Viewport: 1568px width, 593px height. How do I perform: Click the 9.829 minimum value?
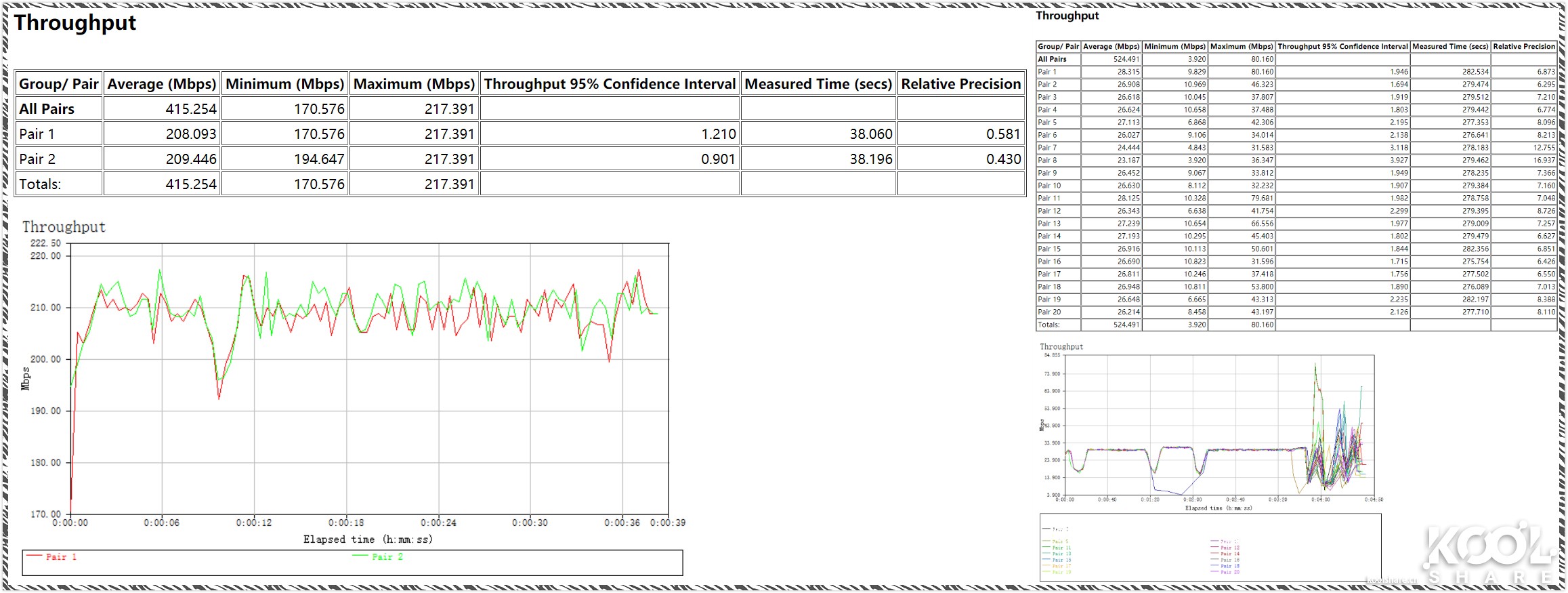[x=1196, y=72]
